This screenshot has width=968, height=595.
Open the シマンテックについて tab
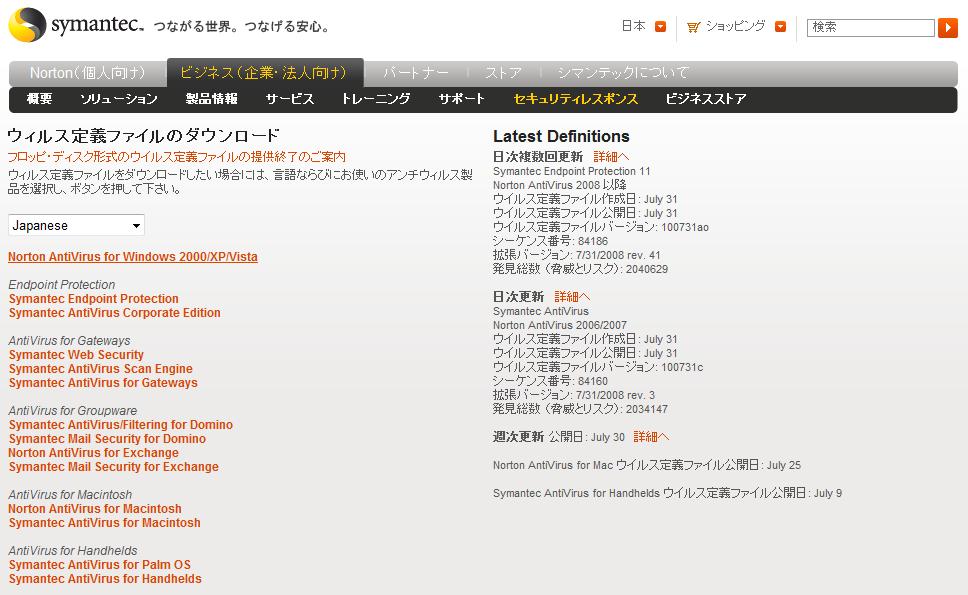pyautogui.click(x=623, y=73)
